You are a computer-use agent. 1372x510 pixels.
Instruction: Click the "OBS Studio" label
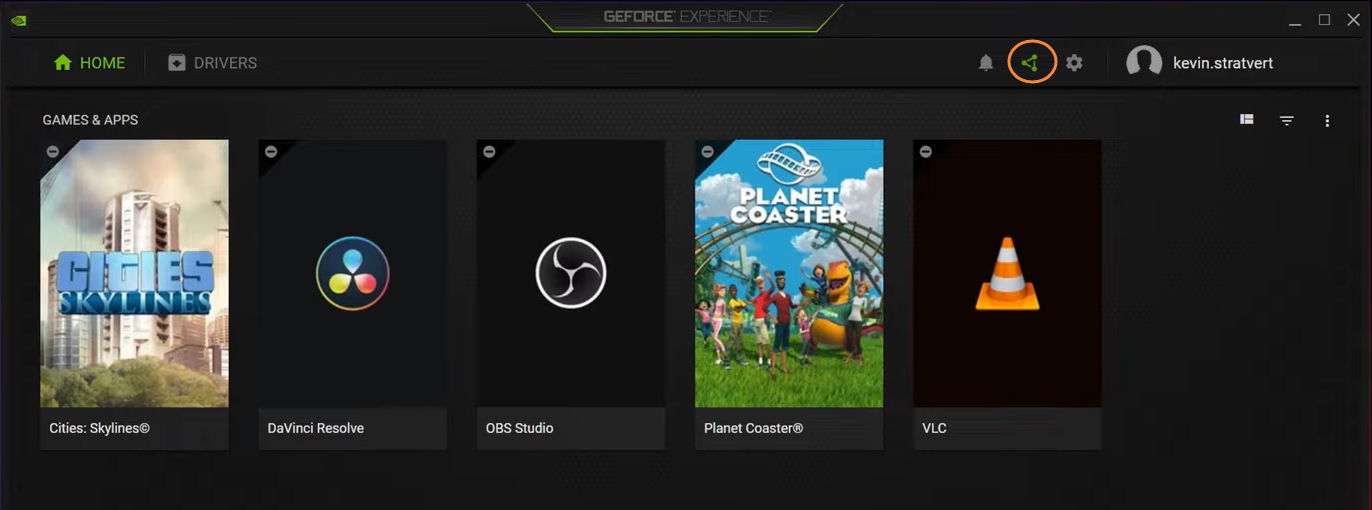[x=519, y=428]
